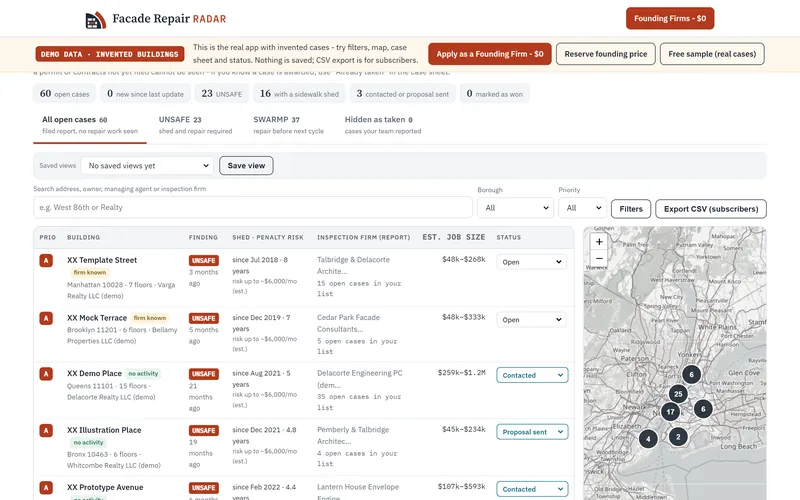Click priority A badge for XX Illustration Place
Screen dimensions: 800x500
[46, 431]
